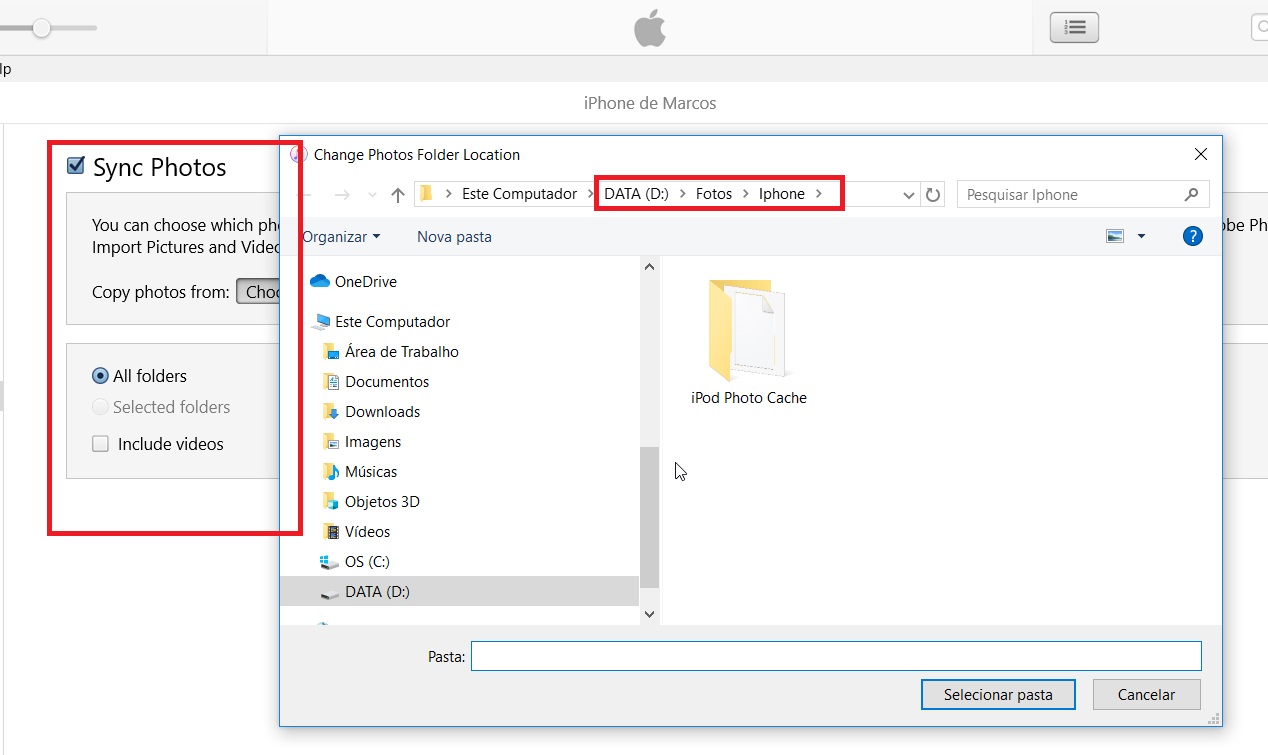The height and width of the screenshot is (755, 1268).
Task: Enable the Include videos option
Action: tap(100, 443)
